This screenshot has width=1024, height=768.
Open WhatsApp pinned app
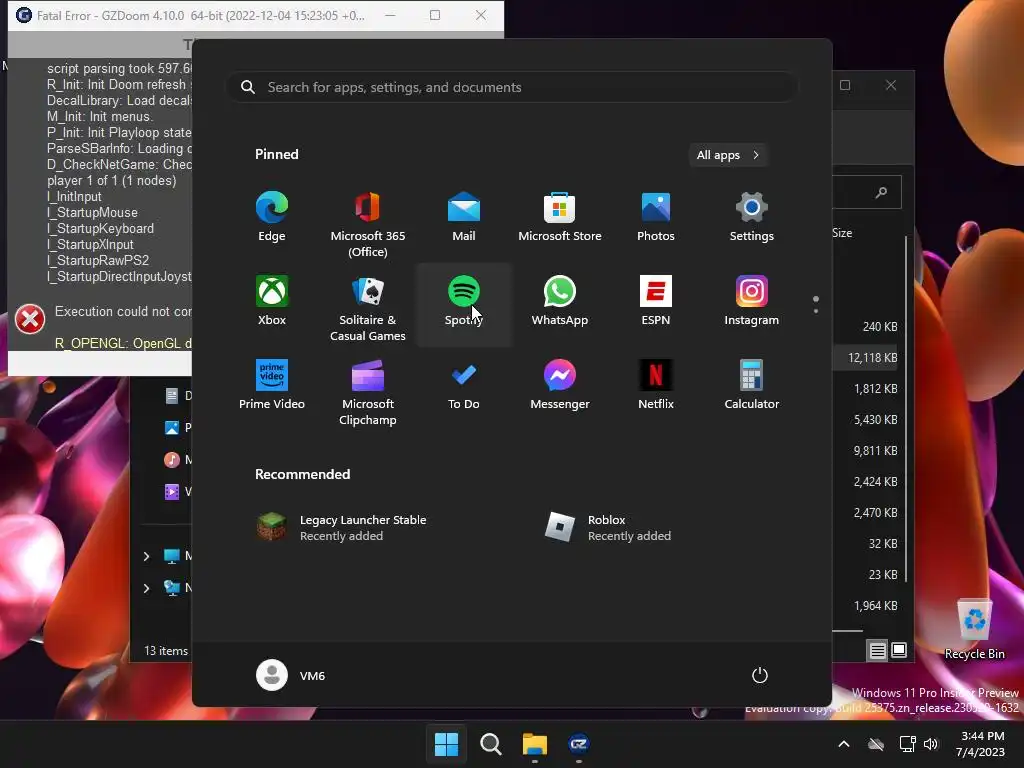pyautogui.click(x=560, y=302)
